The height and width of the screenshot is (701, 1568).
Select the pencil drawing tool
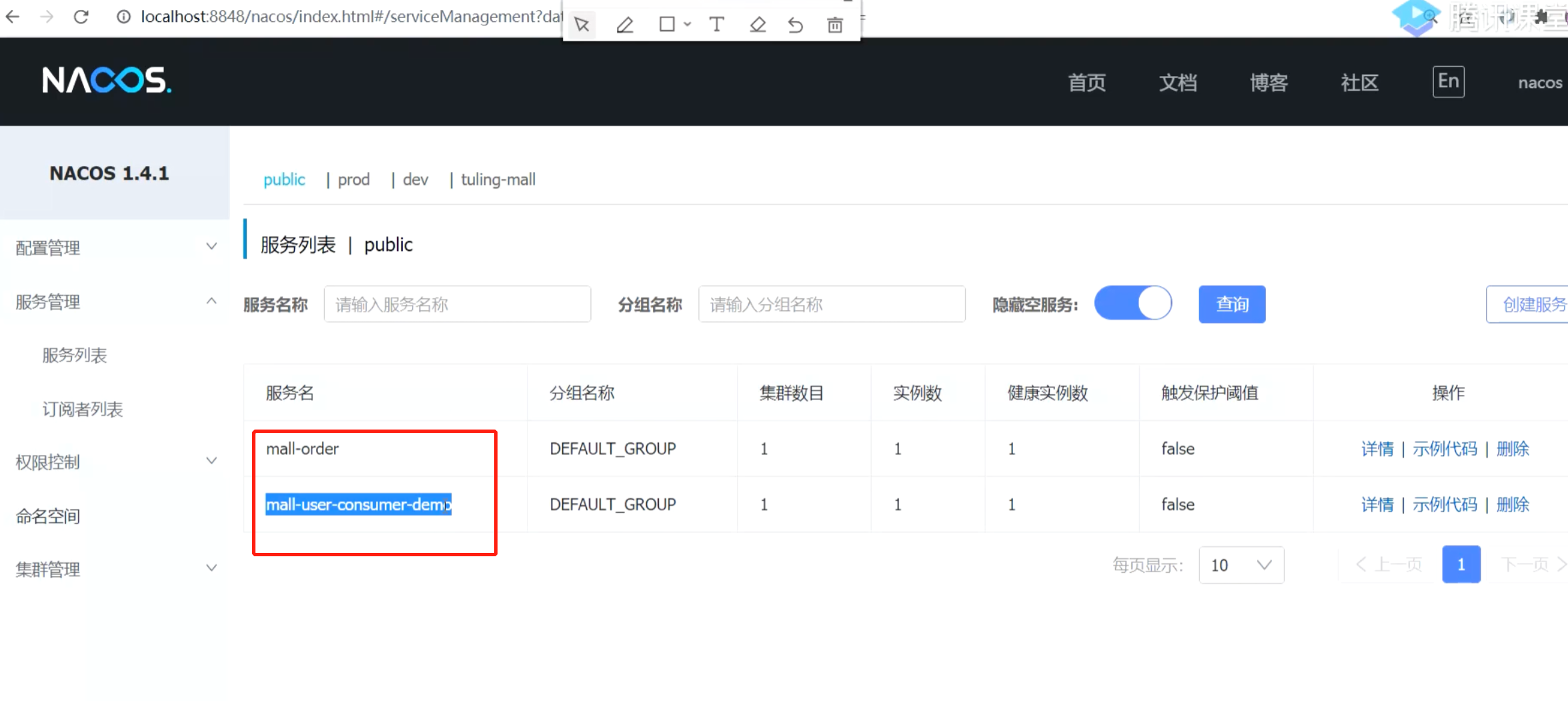pyautogui.click(x=625, y=25)
